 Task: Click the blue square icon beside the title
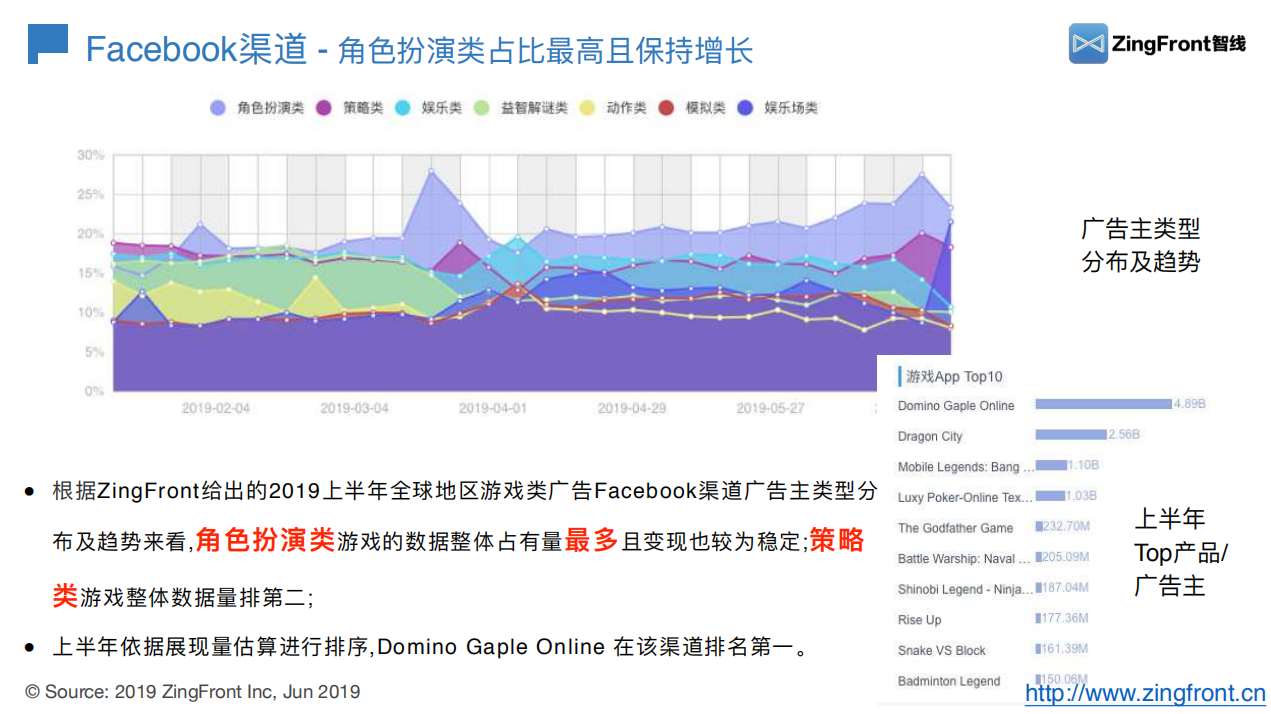click(47, 44)
